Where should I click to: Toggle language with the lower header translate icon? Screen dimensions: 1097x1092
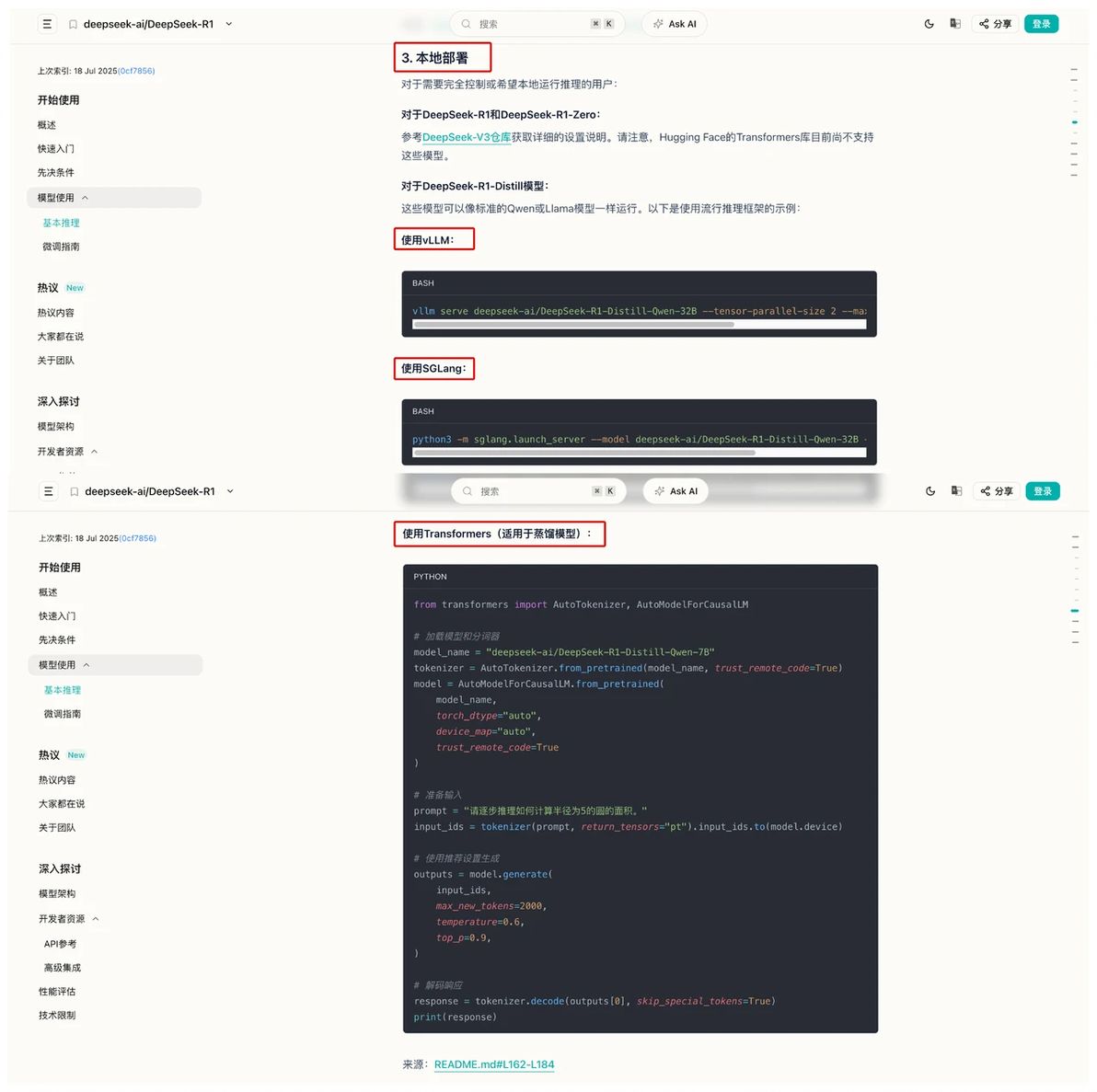pyautogui.click(x=956, y=491)
